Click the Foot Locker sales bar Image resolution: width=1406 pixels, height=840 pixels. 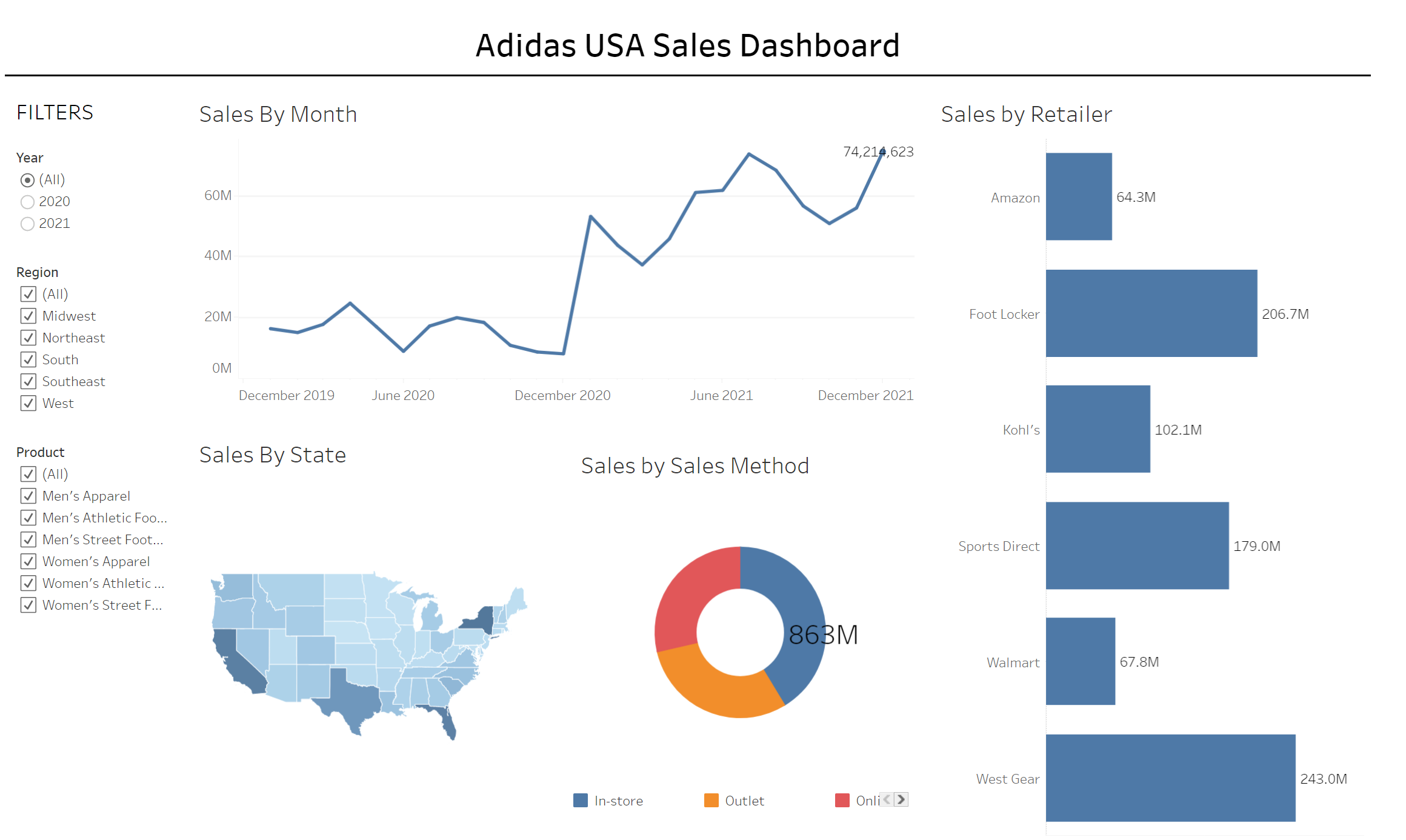(1151, 313)
